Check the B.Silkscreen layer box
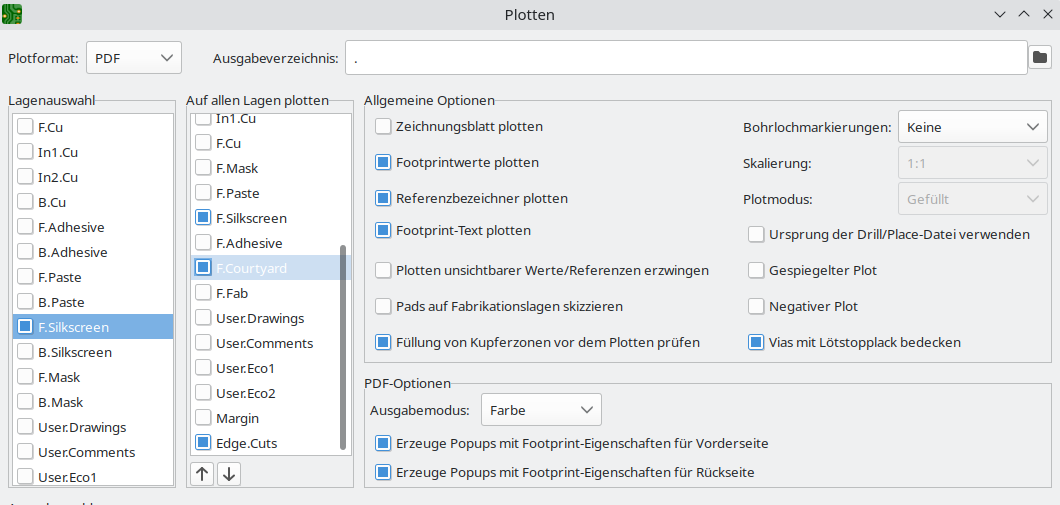This screenshot has height=505, width=1060. (x=25, y=352)
